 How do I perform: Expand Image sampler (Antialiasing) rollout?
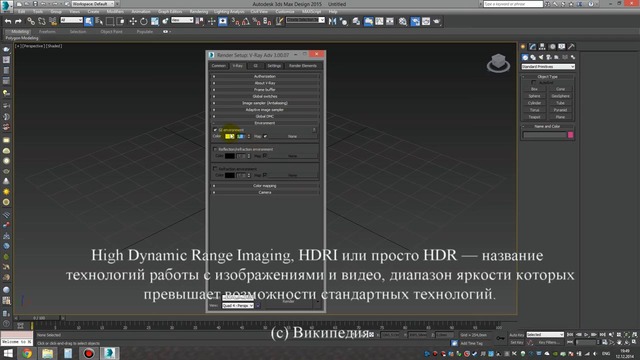[265, 103]
